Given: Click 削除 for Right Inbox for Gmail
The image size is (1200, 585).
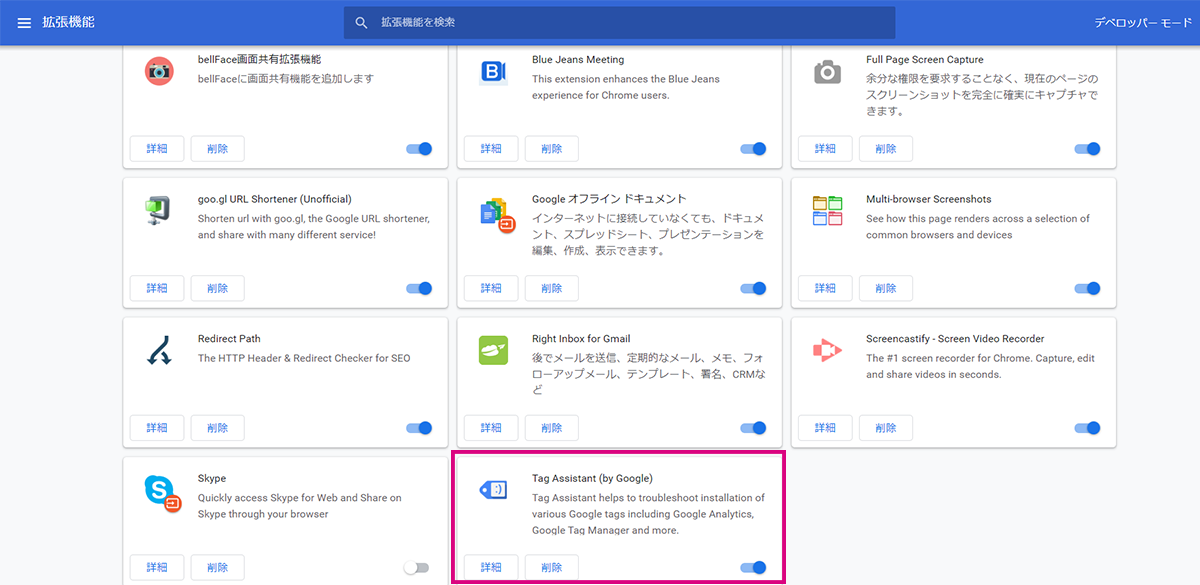Looking at the screenshot, I should [552, 428].
